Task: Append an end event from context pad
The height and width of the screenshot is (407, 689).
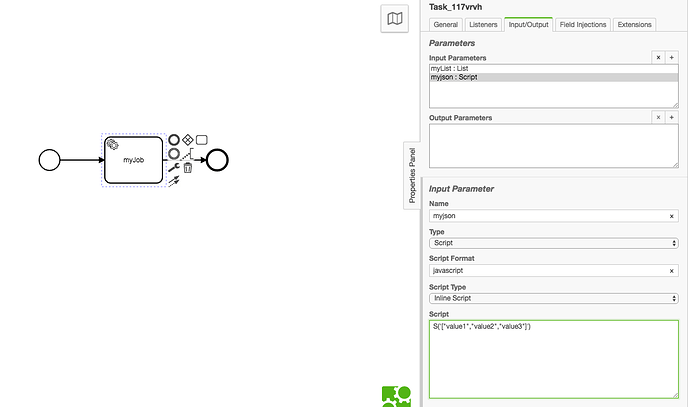Action: [x=174, y=140]
